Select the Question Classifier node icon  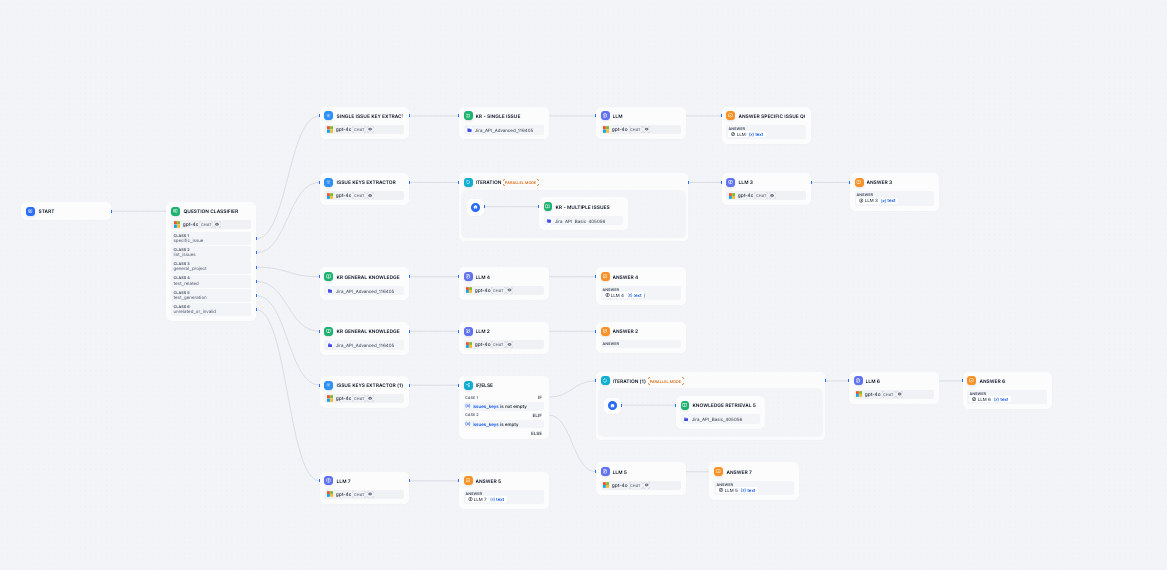tap(176, 211)
